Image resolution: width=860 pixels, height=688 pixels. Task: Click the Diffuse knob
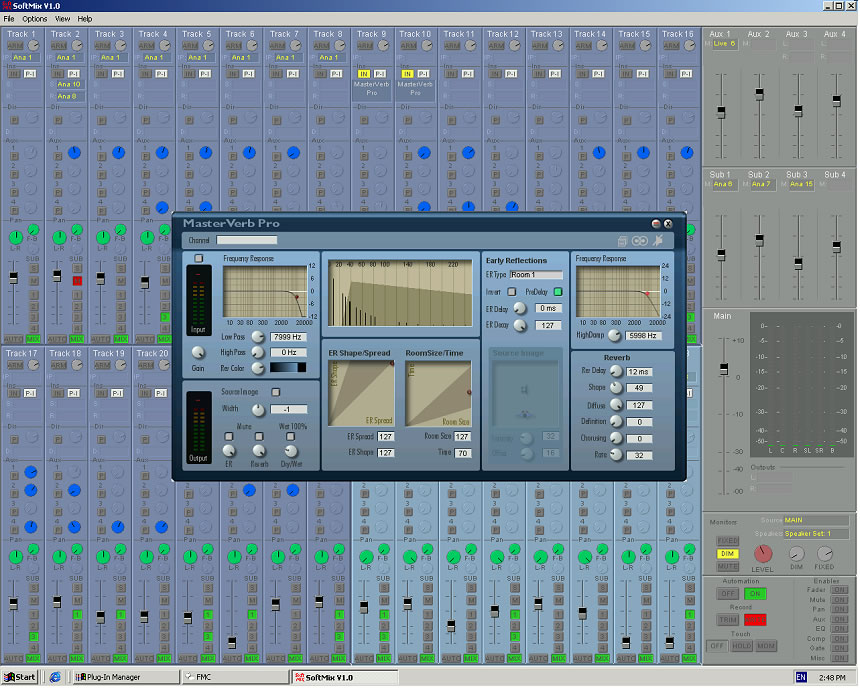(616, 405)
